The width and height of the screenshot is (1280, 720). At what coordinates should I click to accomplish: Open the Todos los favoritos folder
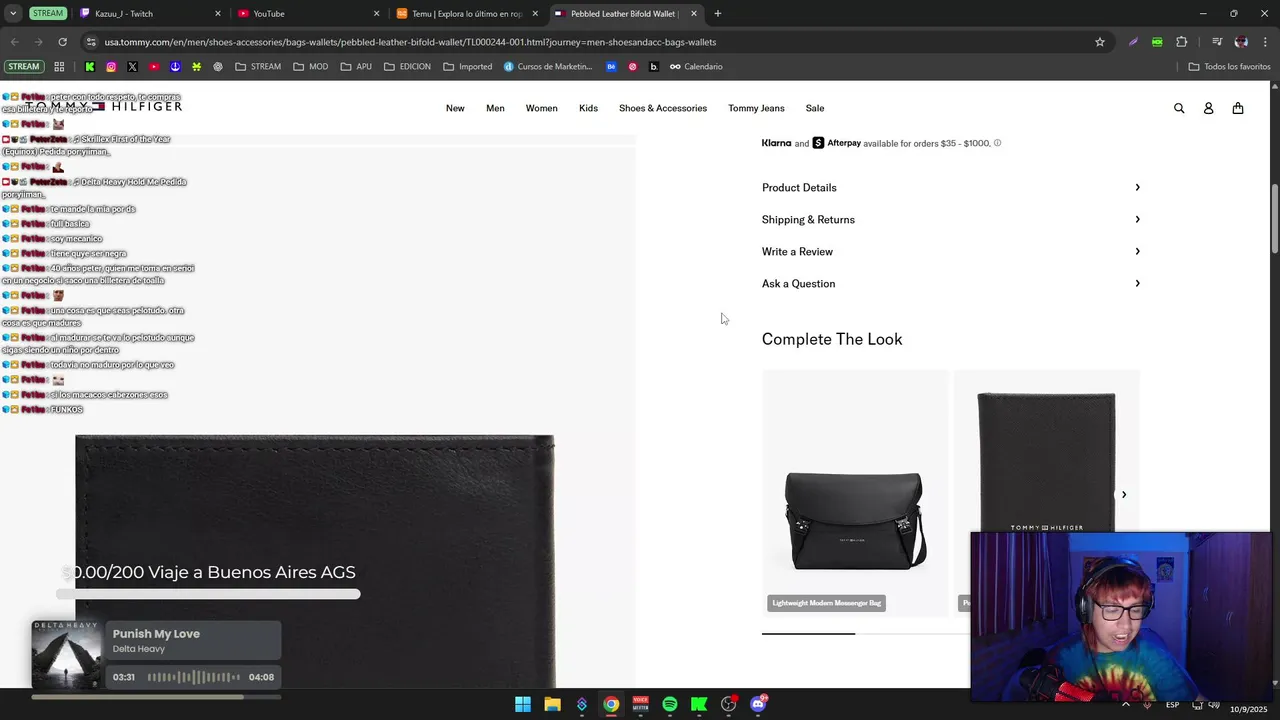click(1229, 67)
